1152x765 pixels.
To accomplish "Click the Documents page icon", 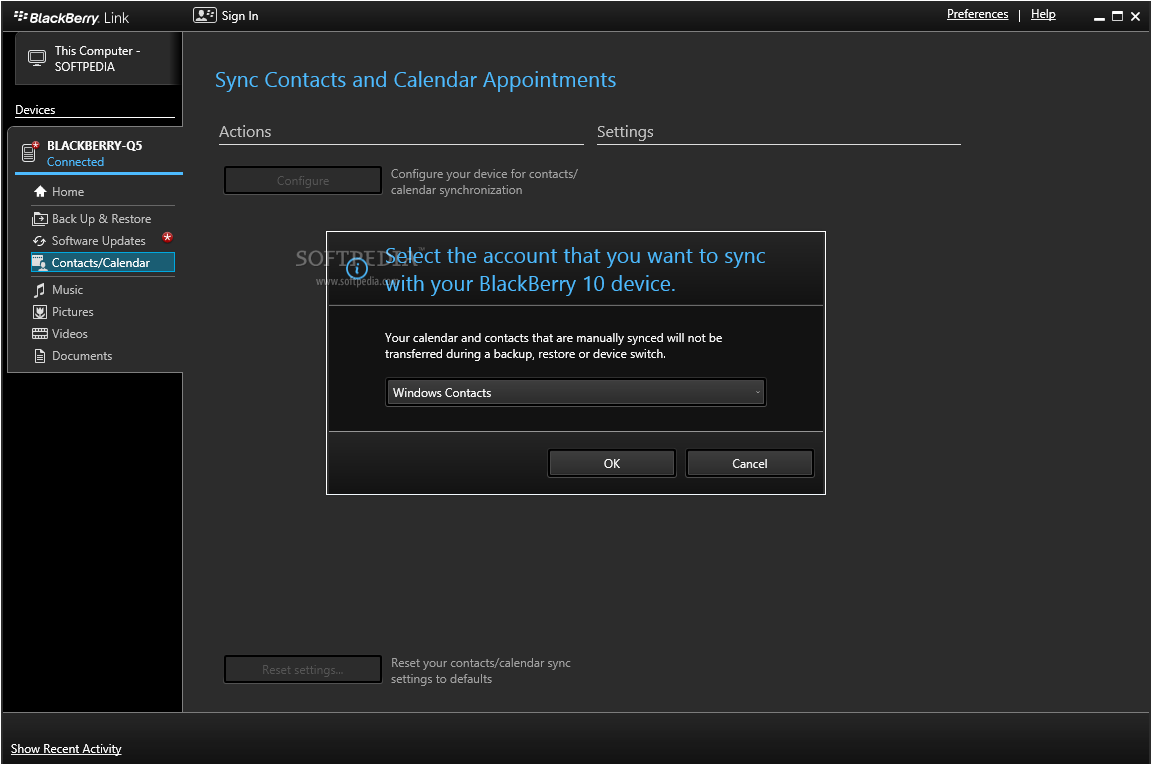I will (x=40, y=356).
